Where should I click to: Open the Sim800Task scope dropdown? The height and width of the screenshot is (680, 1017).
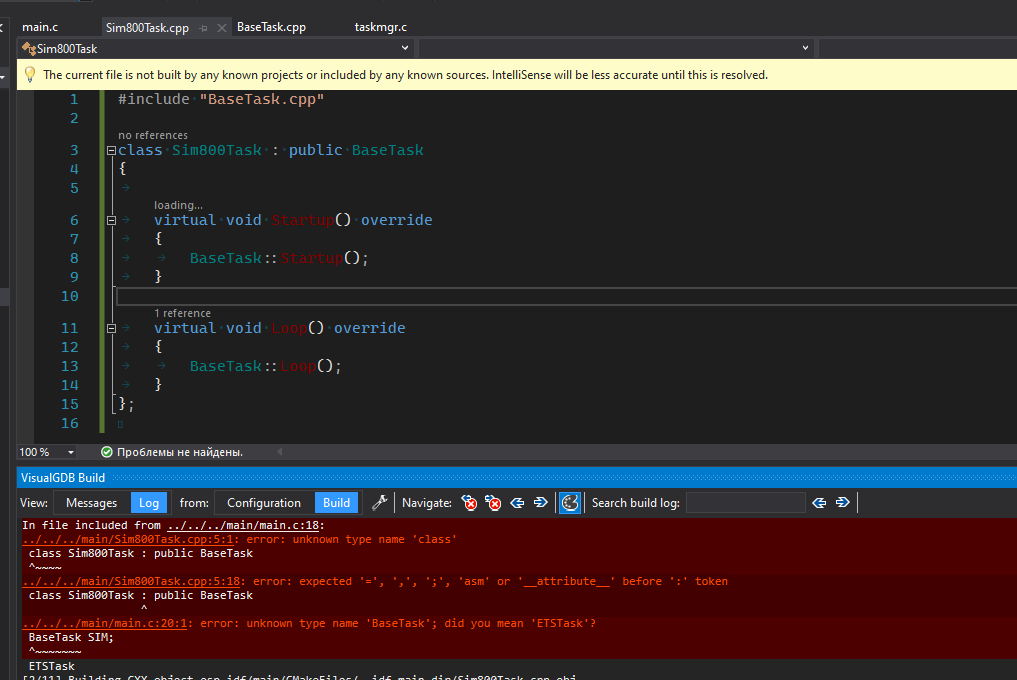(x=405, y=48)
